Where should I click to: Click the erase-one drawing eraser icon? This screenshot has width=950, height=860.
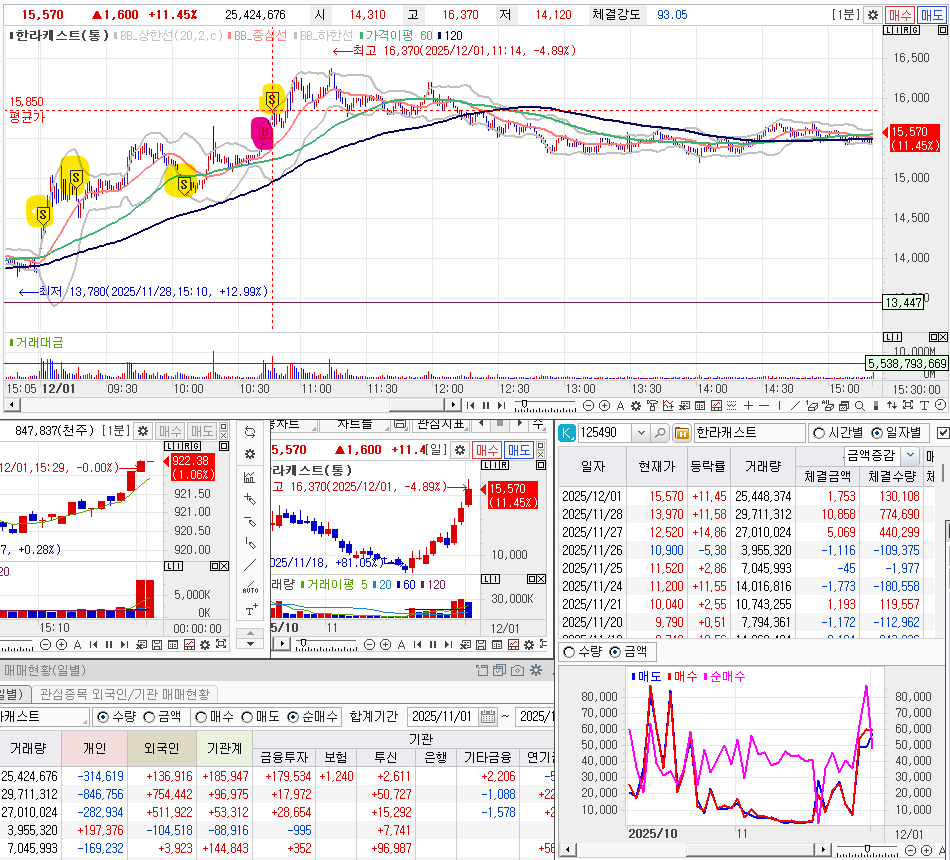tap(812, 405)
